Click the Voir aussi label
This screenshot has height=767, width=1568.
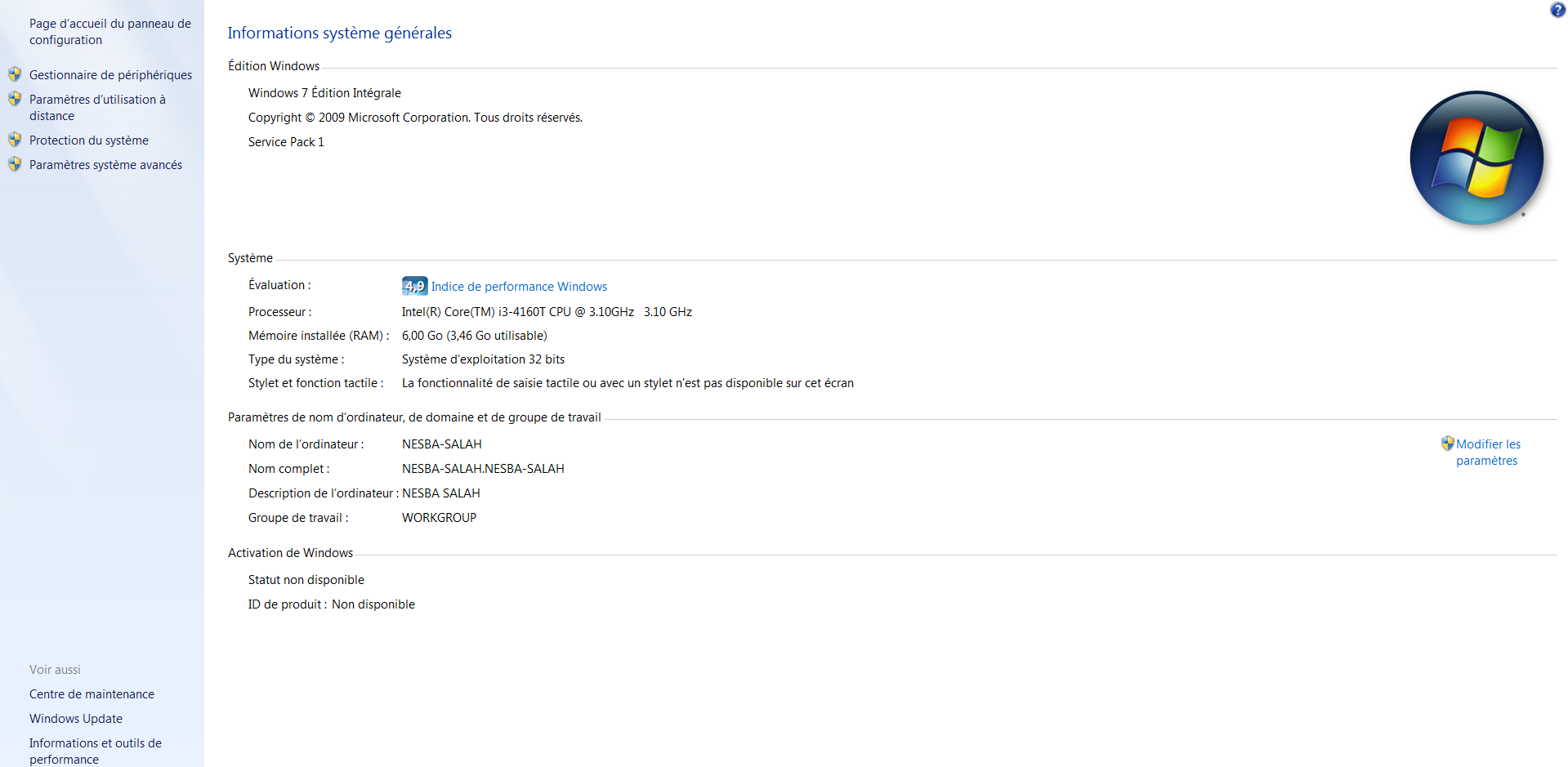tap(55, 670)
